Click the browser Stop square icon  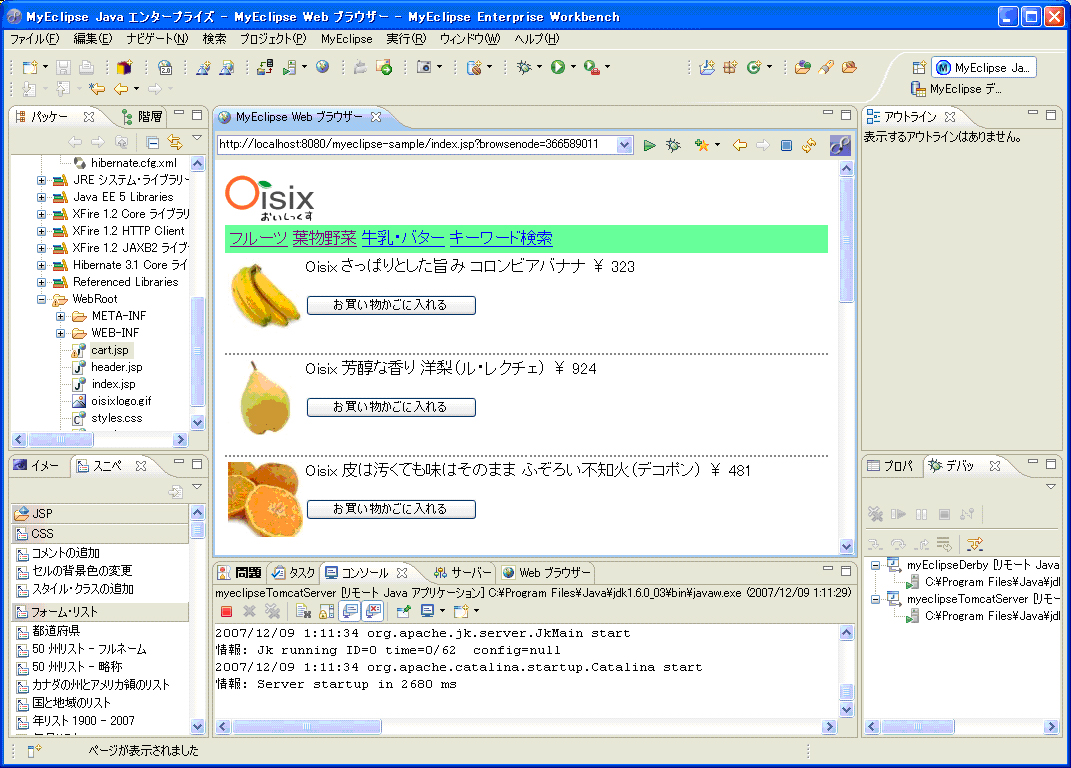786,145
